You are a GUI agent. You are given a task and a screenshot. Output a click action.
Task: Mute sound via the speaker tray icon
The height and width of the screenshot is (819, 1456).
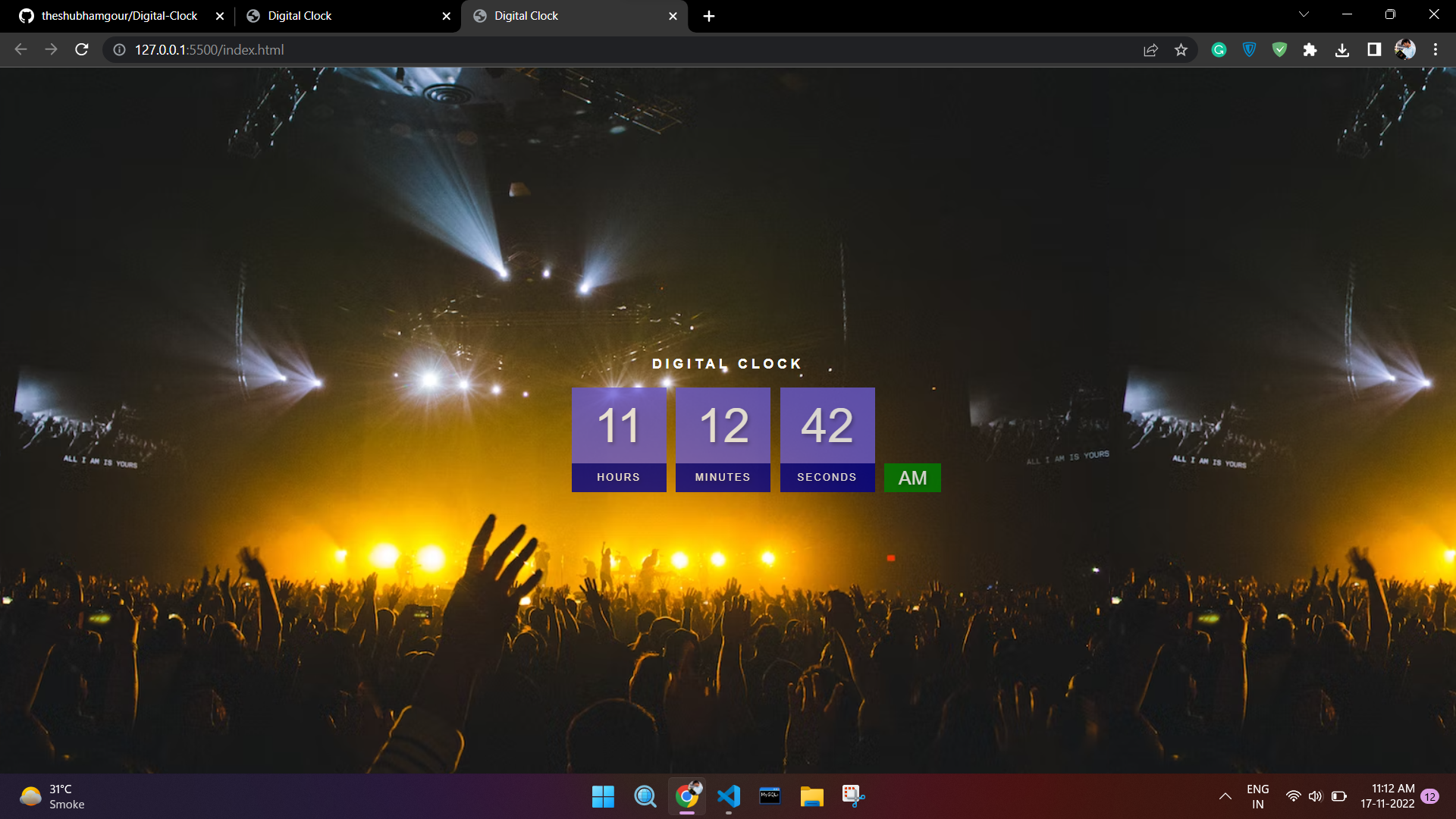point(1314,796)
